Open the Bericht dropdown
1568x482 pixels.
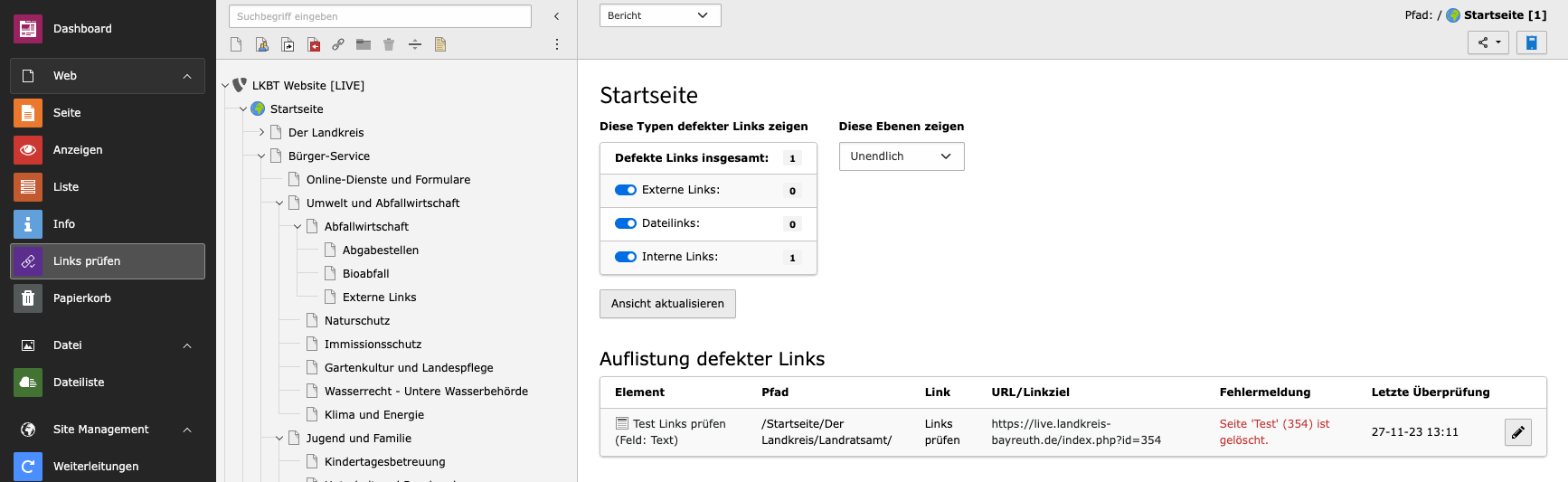[x=659, y=15]
